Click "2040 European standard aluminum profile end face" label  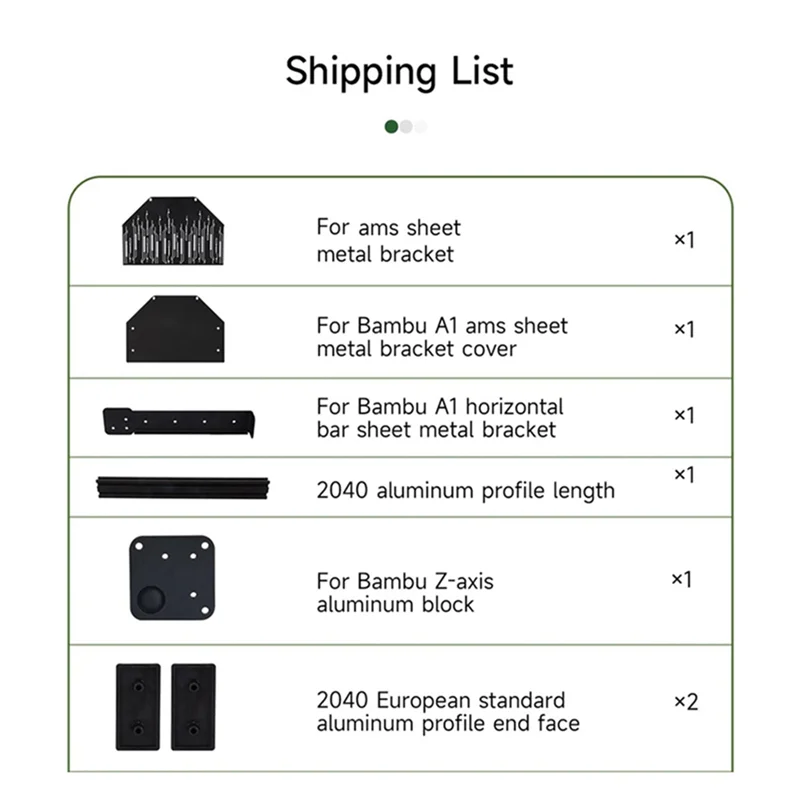coord(447,711)
